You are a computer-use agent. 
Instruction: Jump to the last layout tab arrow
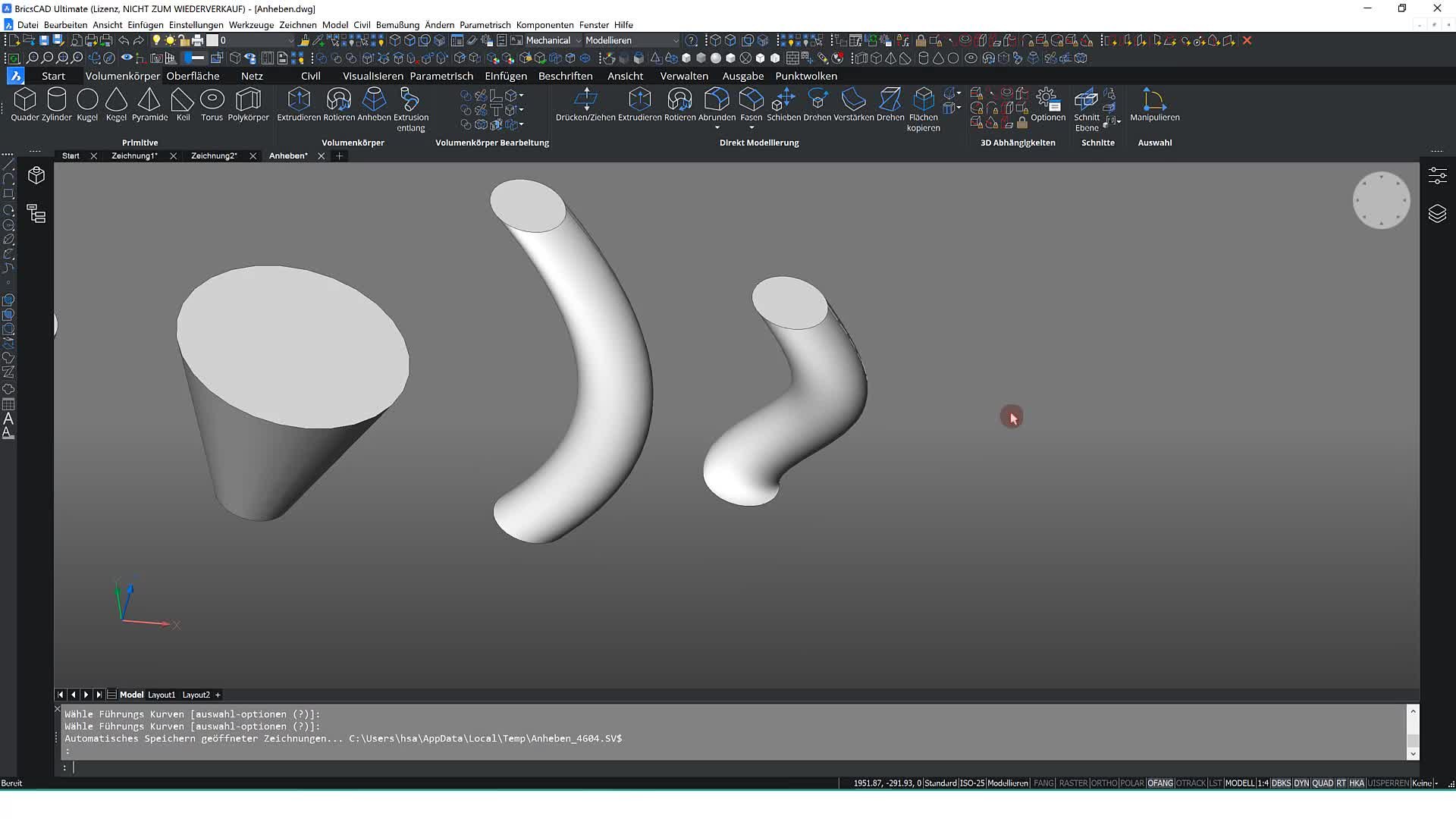[x=99, y=695]
